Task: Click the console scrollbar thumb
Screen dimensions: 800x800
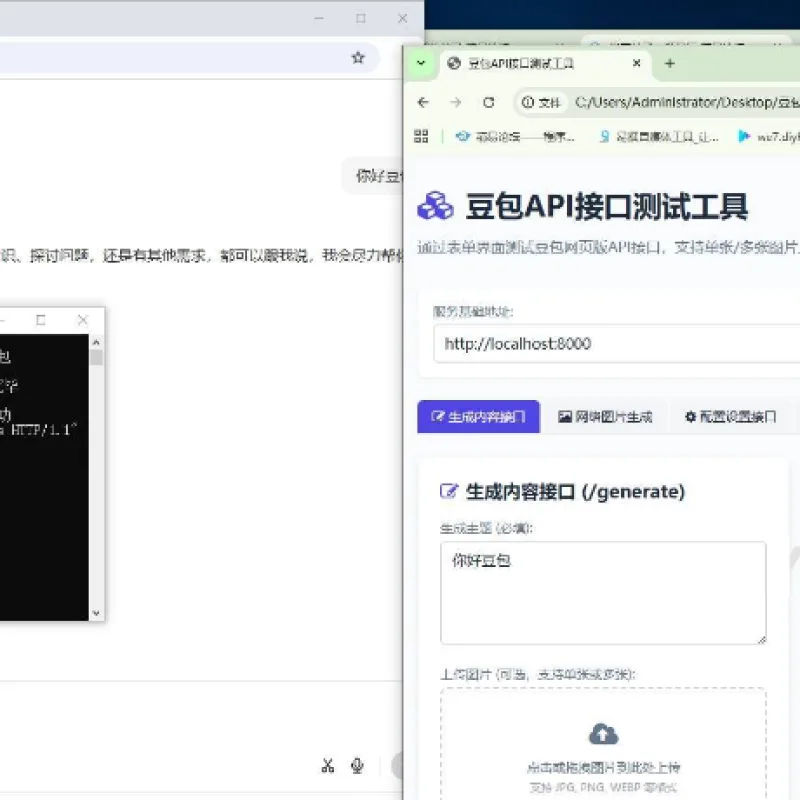Action: click(x=96, y=357)
